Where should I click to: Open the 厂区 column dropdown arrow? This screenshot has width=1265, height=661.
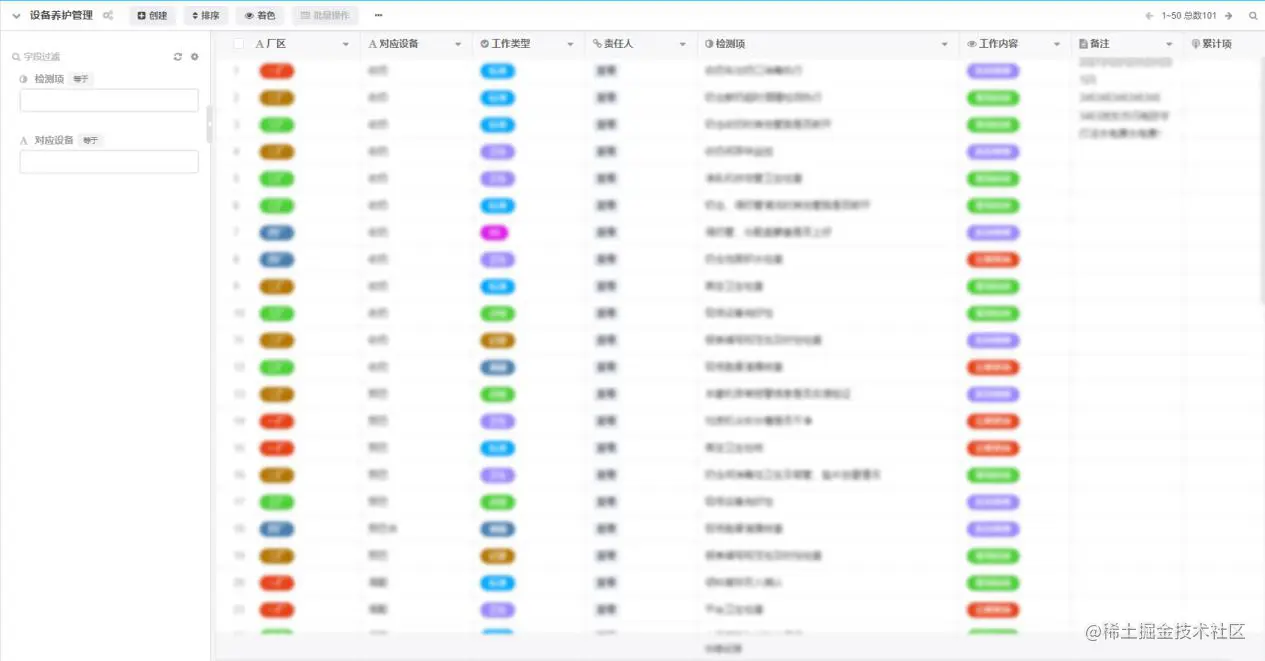pos(346,45)
